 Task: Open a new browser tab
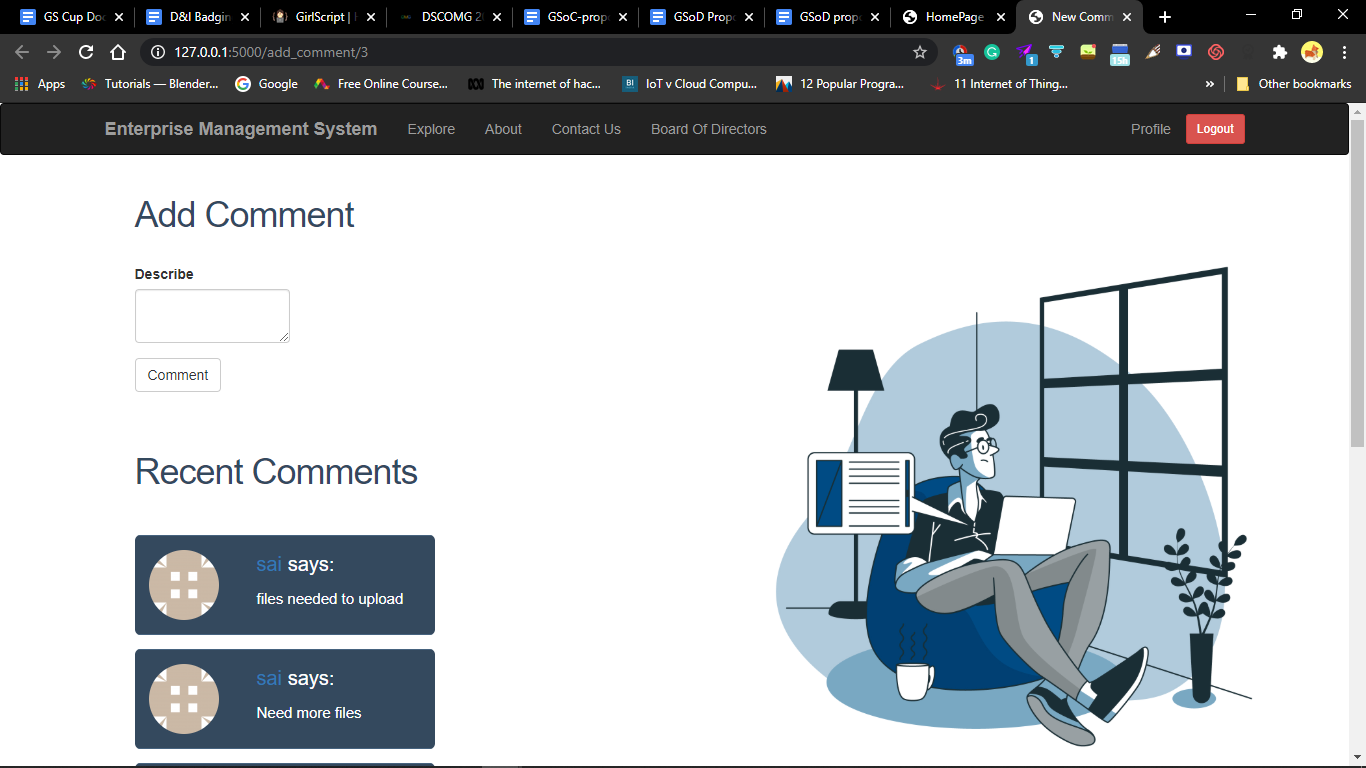1164,17
